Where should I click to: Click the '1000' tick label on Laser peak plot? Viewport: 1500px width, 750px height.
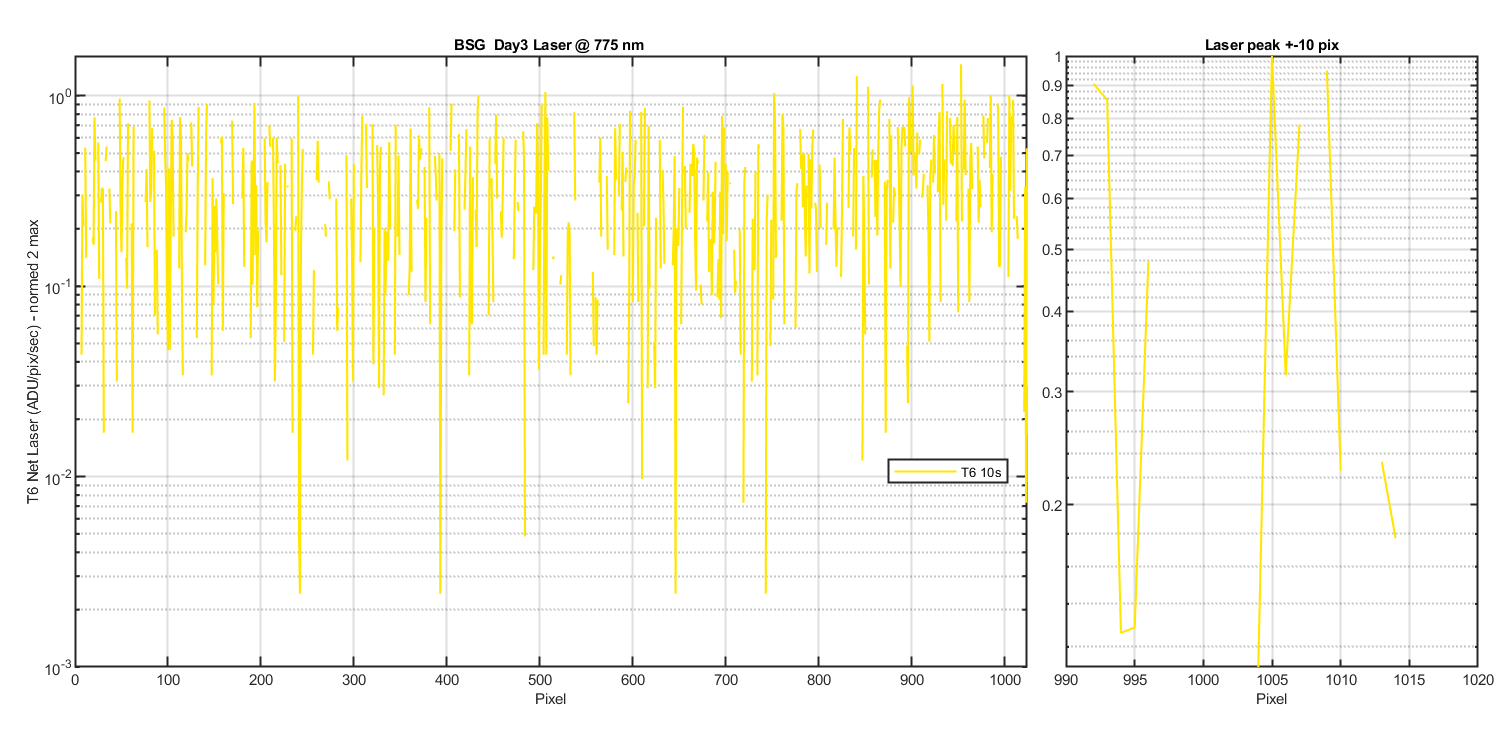[1203, 681]
